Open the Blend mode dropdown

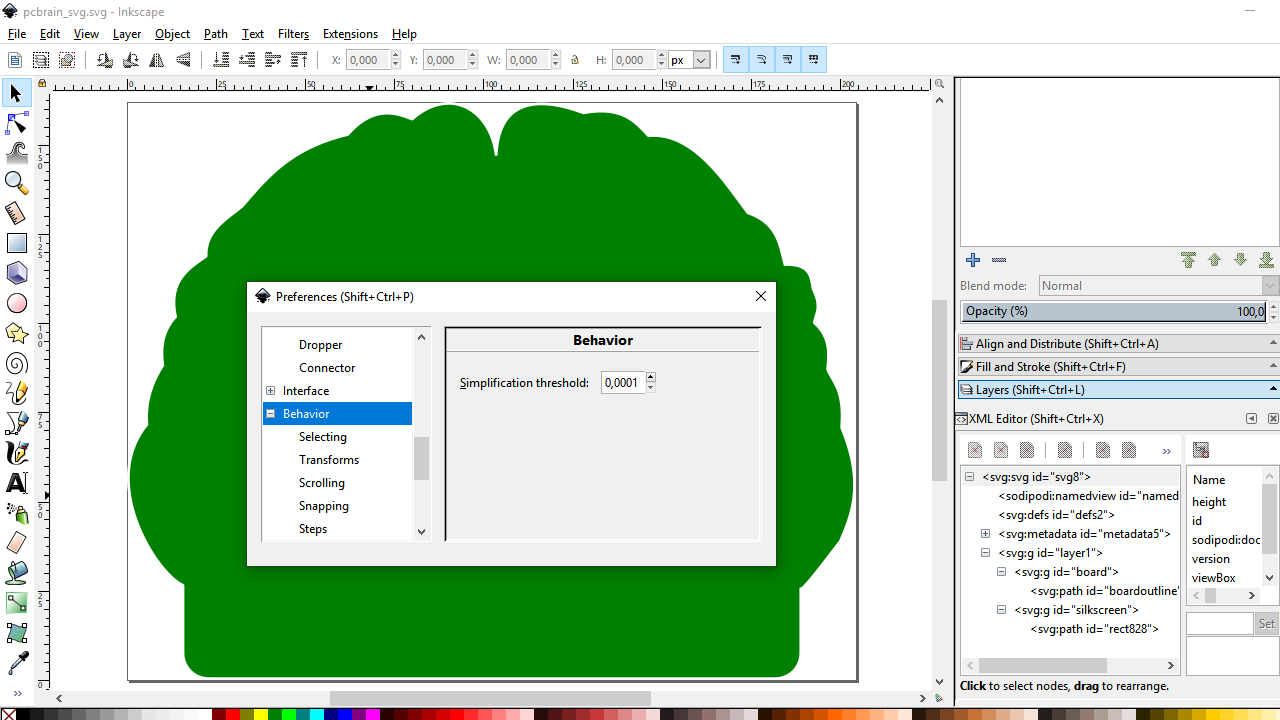1155,285
